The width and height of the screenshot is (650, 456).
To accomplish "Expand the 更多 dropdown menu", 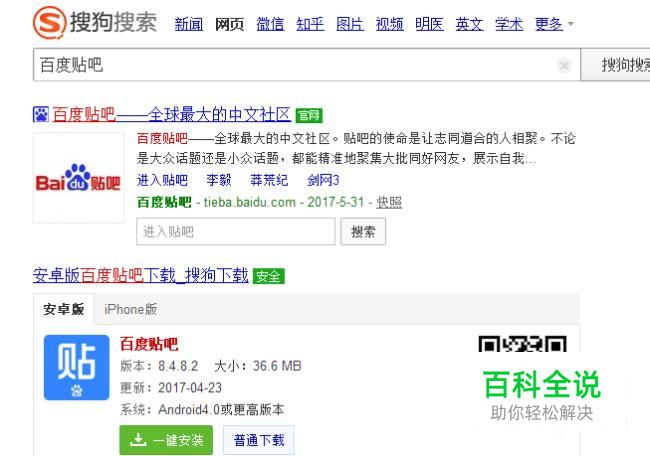I will [554, 24].
